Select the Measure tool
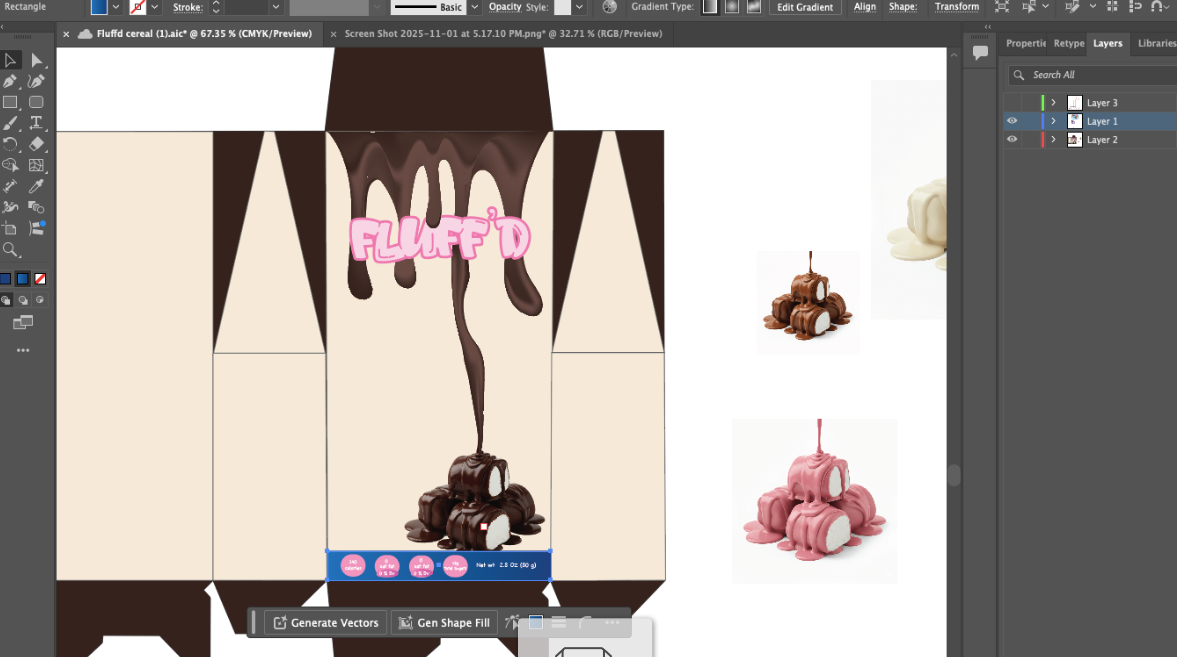This screenshot has width=1177, height=657. (11, 186)
